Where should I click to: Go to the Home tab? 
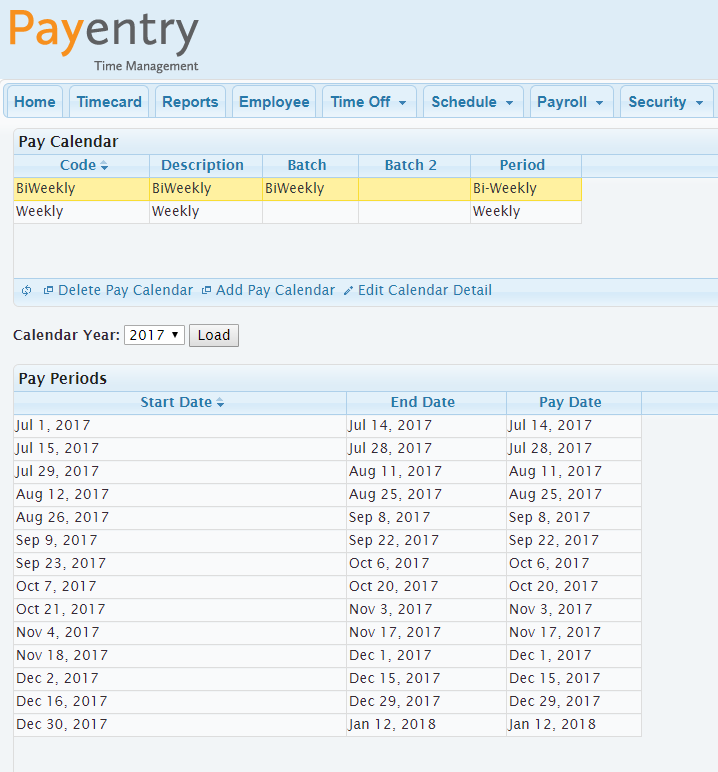click(x=35, y=102)
